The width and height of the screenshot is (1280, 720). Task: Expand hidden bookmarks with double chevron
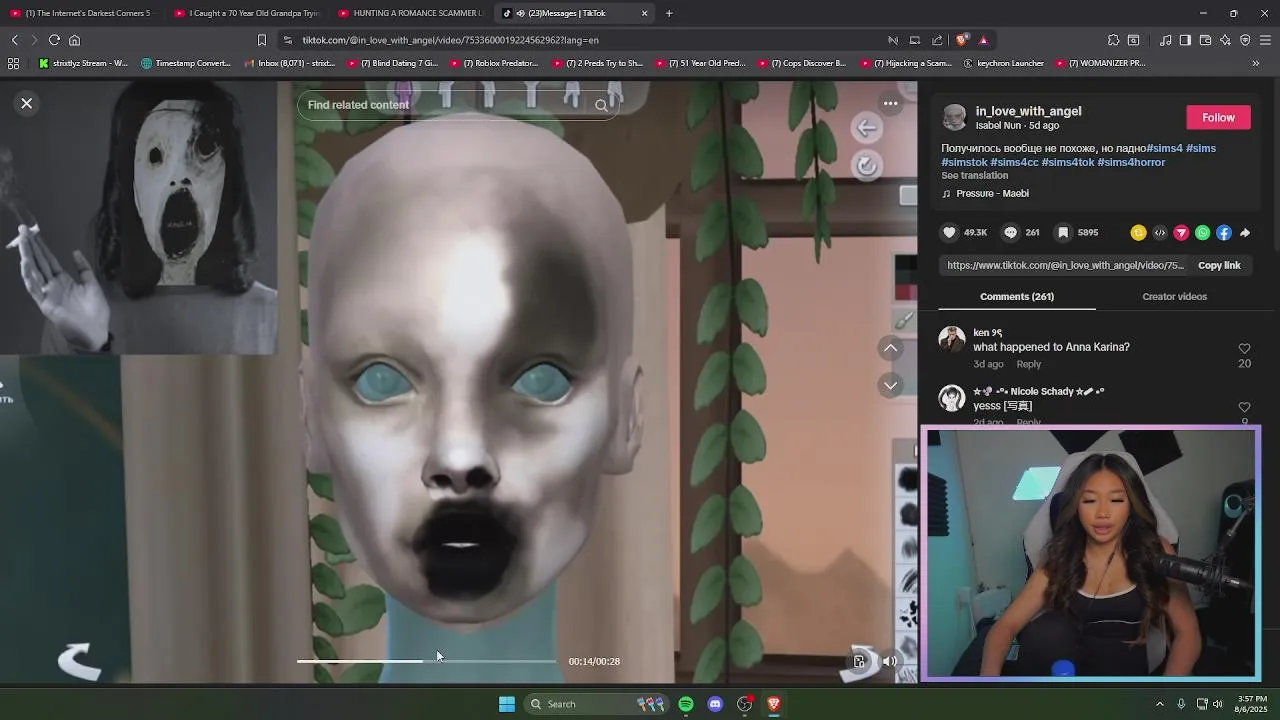tap(1256, 63)
